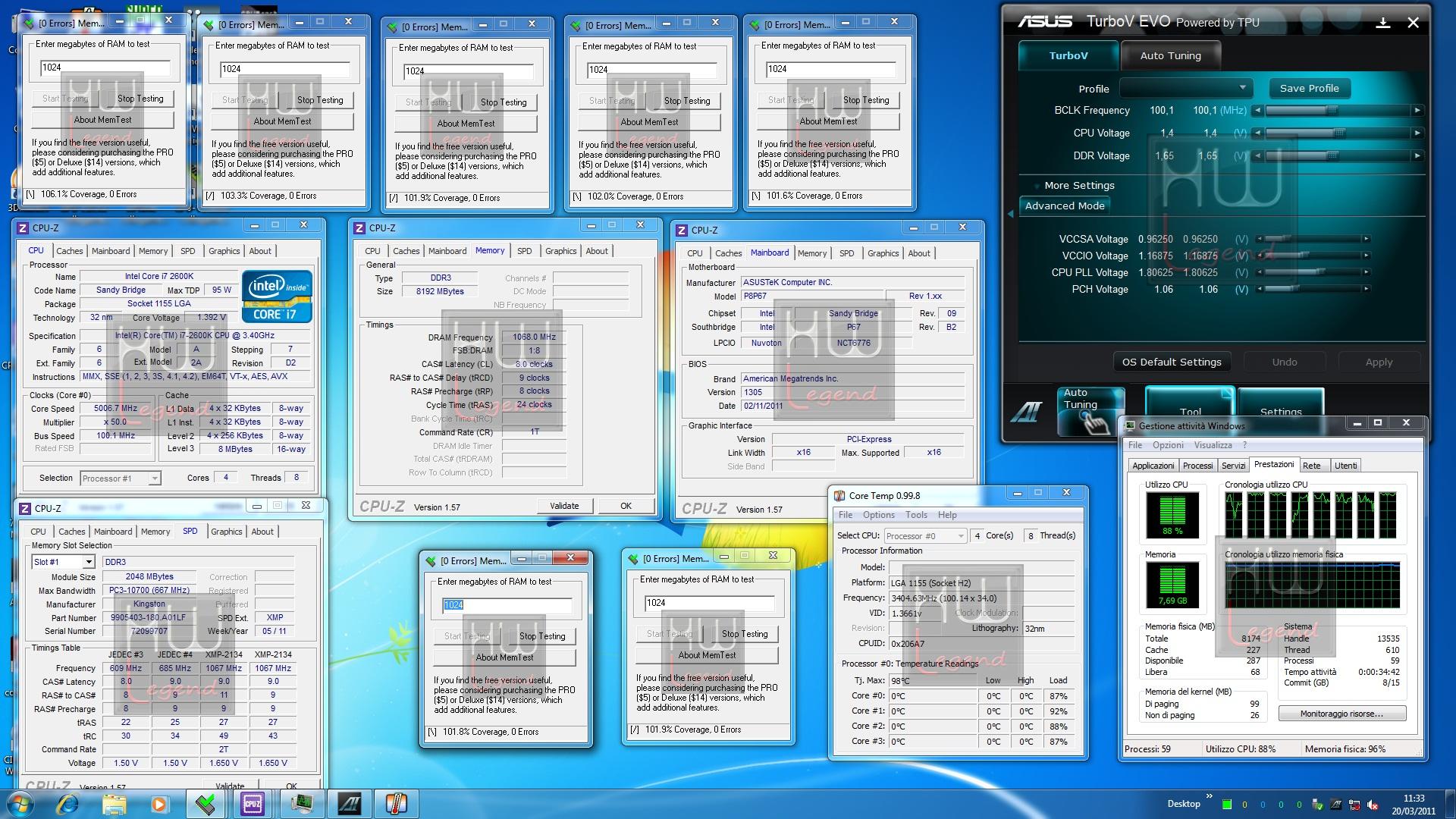
Task: Increase BCLK Frequency with right arrow
Action: pos(1416,111)
